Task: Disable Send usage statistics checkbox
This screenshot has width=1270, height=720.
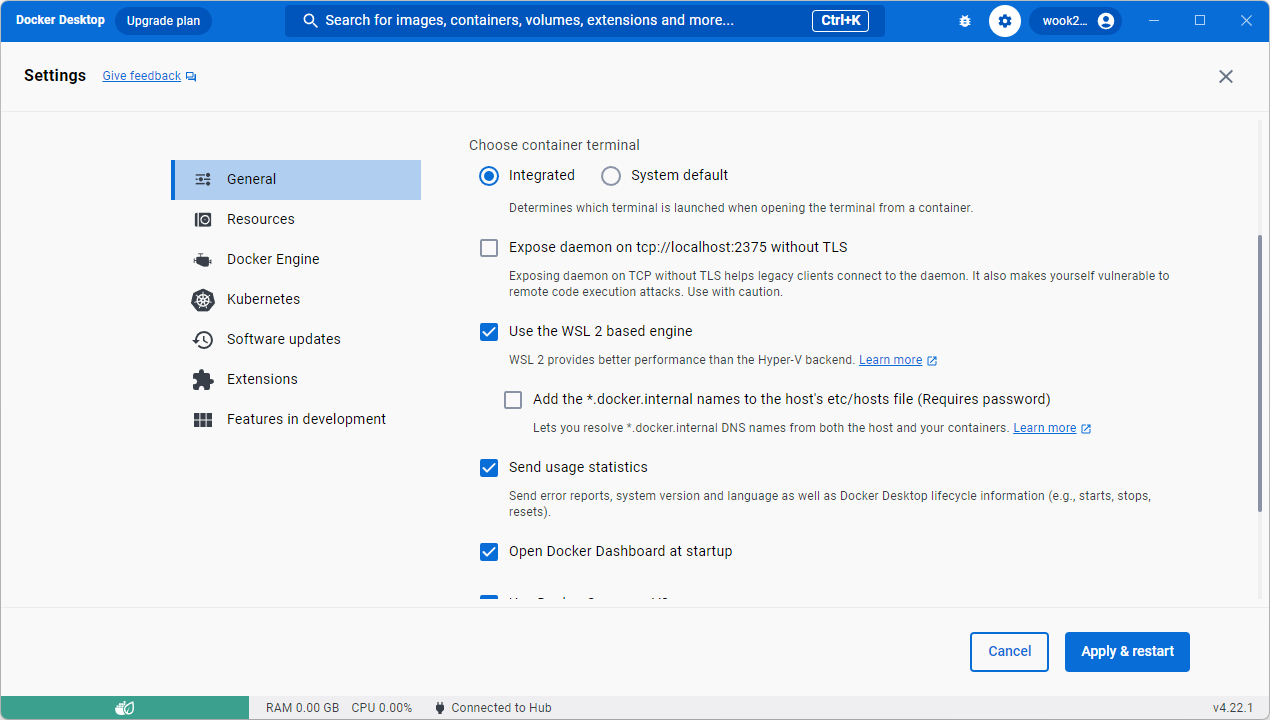Action: 489,468
